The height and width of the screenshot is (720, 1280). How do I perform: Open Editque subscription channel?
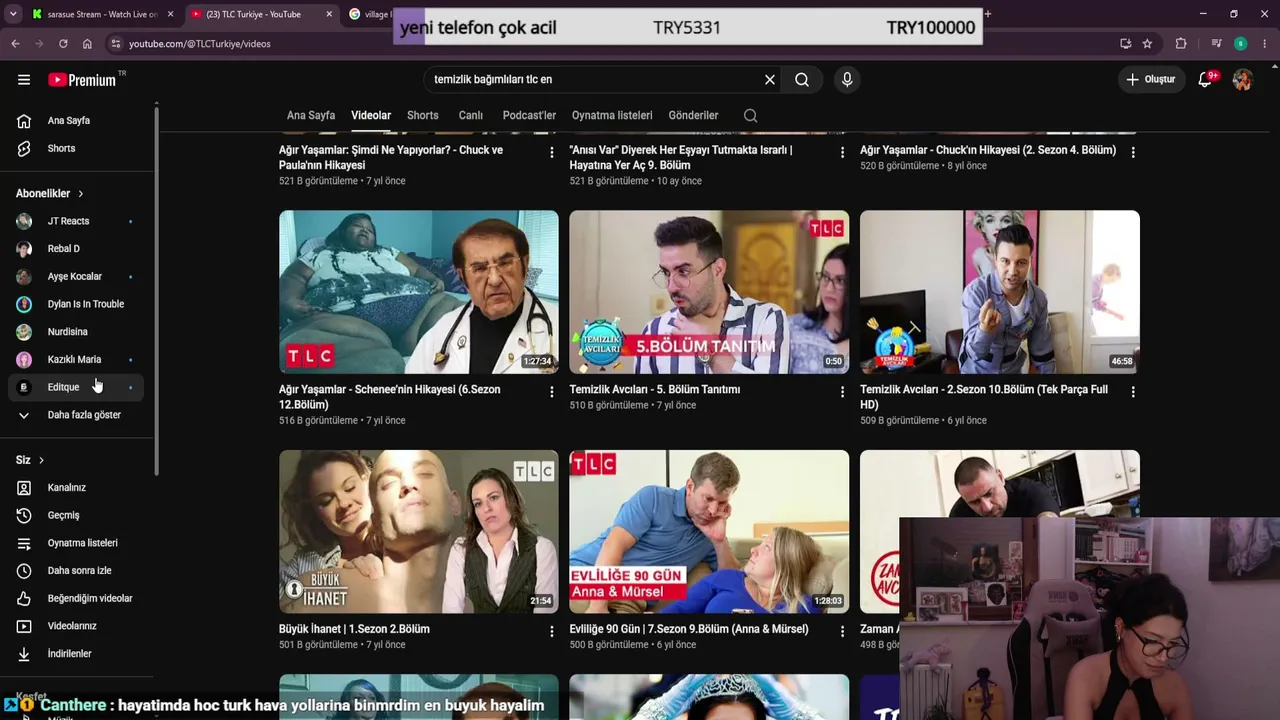78,387
